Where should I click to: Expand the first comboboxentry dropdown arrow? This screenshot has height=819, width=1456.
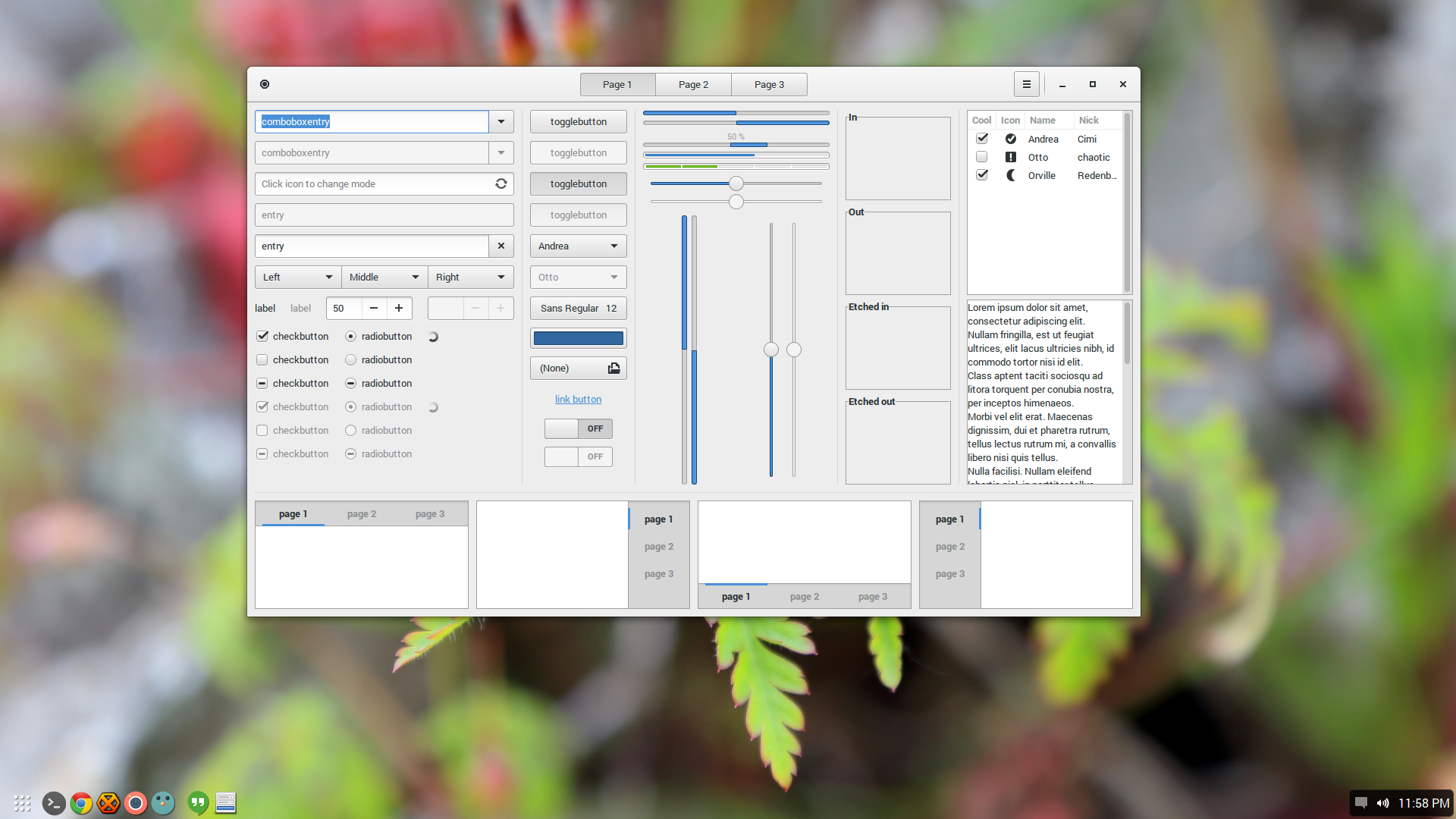tap(501, 121)
